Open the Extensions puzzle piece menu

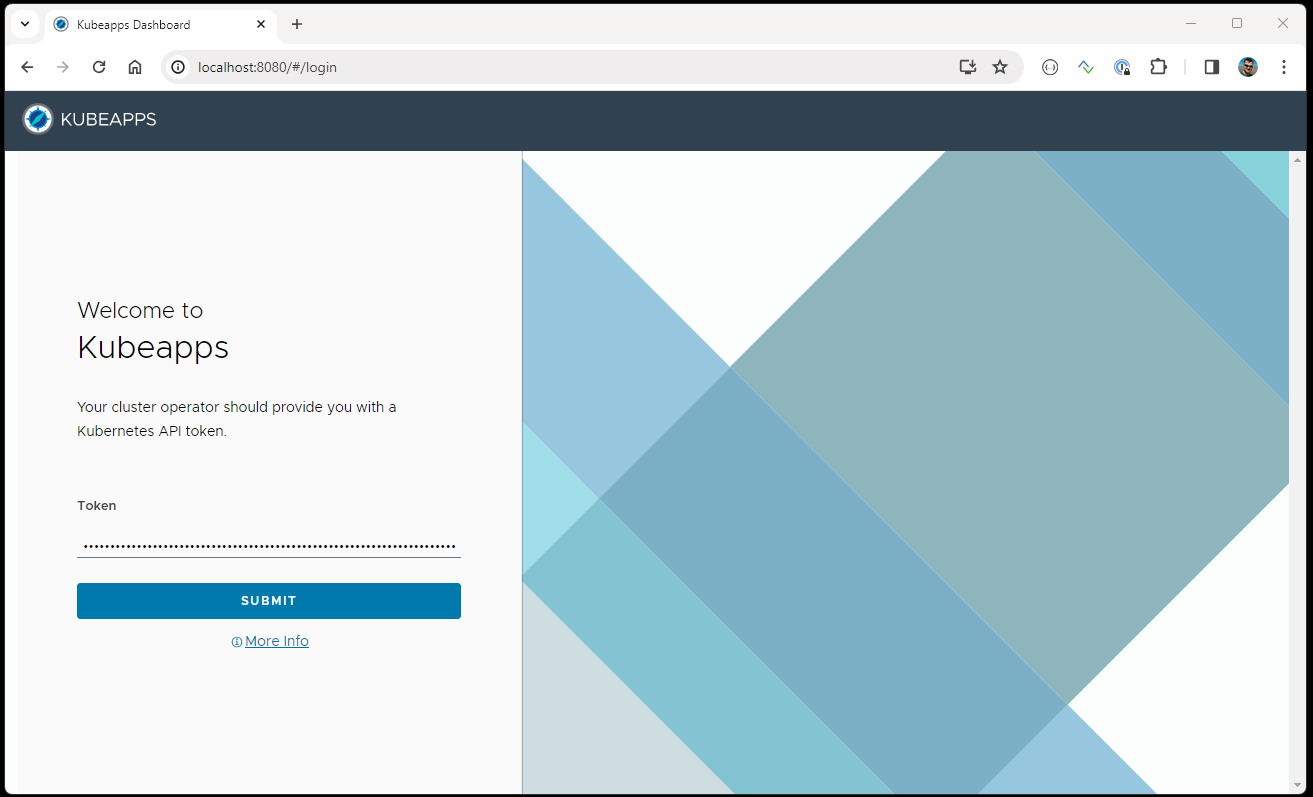click(1158, 67)
